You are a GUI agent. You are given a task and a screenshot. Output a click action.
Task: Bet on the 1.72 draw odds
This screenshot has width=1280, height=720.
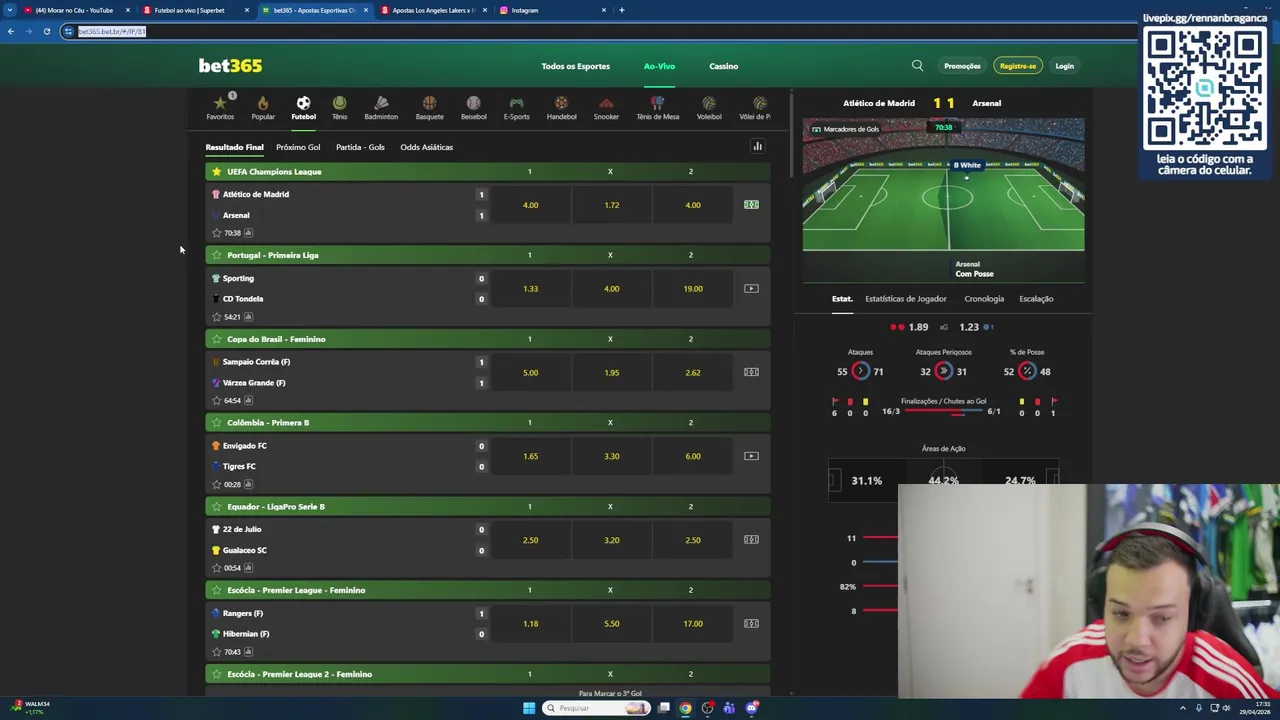611,205
